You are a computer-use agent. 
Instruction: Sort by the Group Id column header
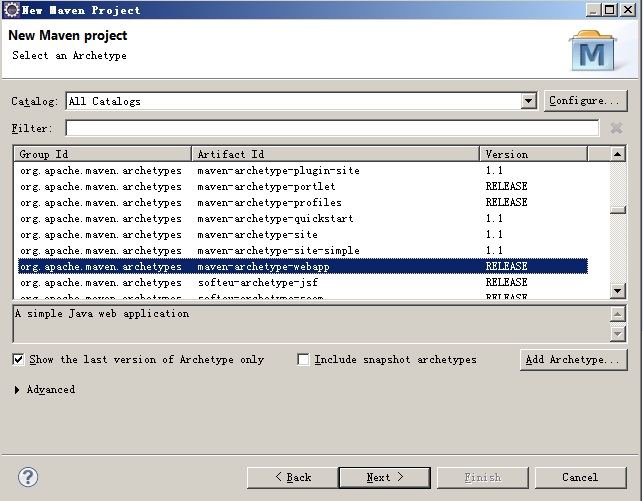(103, 154)
